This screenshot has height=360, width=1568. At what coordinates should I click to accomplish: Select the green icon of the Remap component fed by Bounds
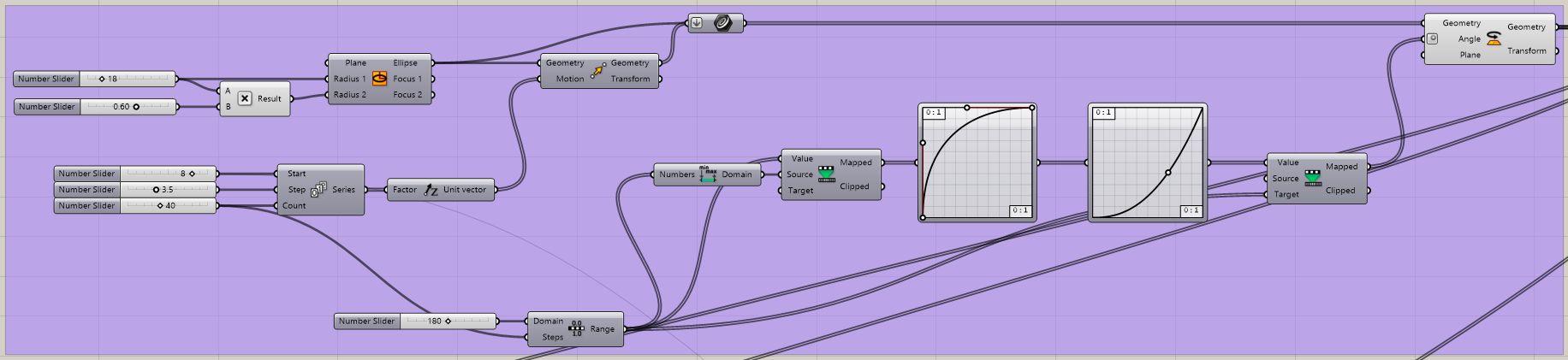826,174
